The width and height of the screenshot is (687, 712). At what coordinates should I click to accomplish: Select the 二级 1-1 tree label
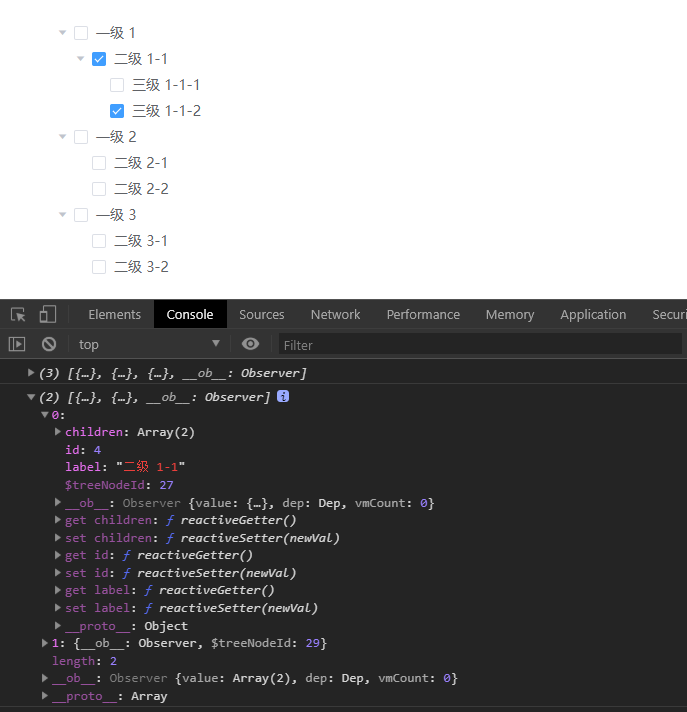pos(141,59)
